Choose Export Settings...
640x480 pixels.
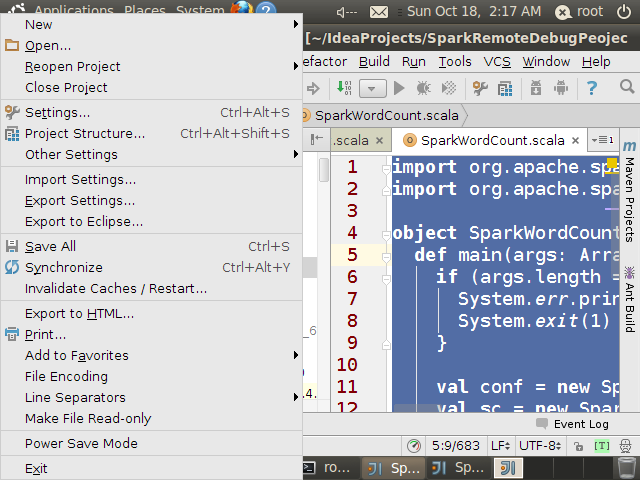151,200
